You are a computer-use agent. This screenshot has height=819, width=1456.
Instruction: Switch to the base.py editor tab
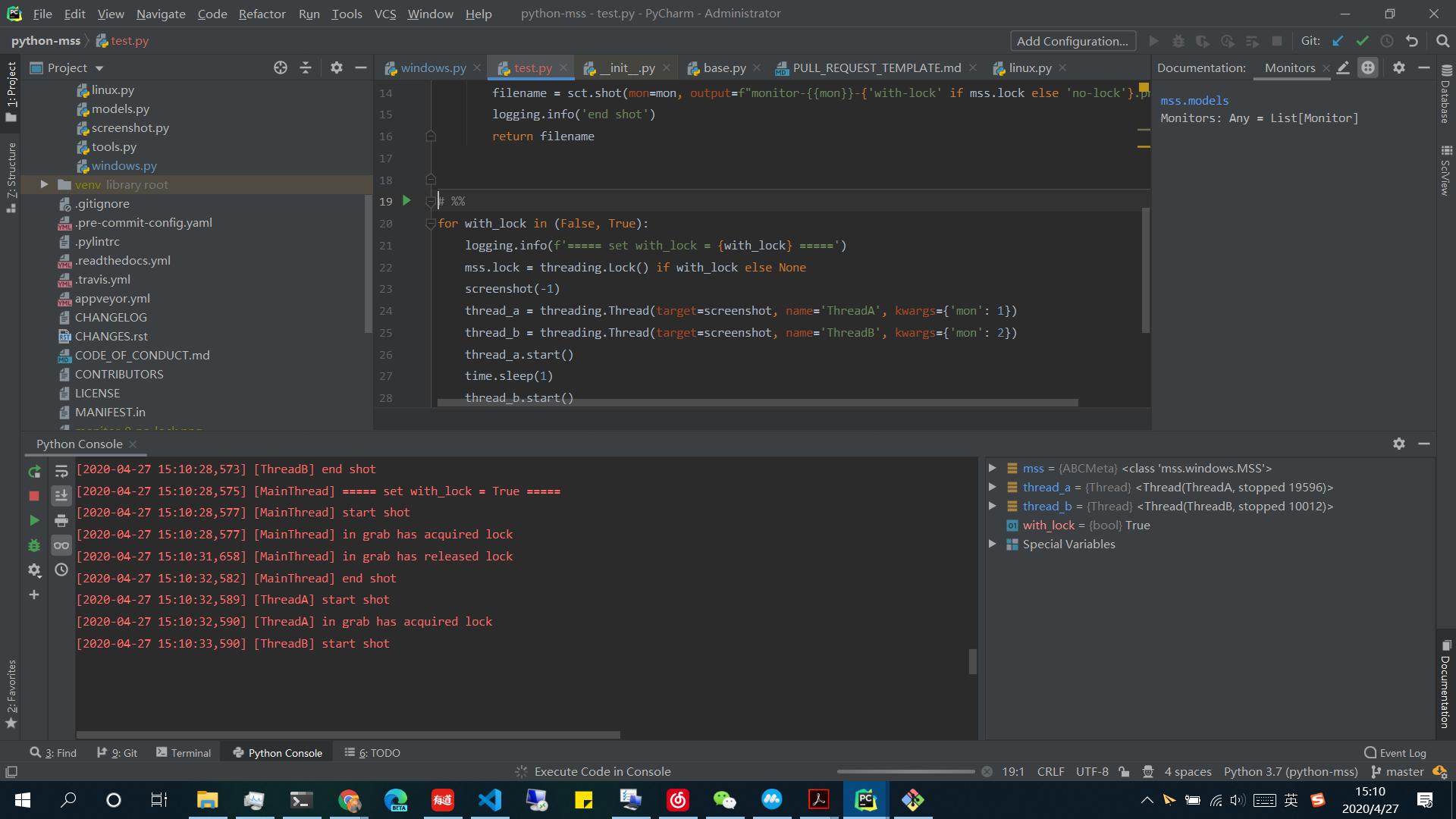723,68
